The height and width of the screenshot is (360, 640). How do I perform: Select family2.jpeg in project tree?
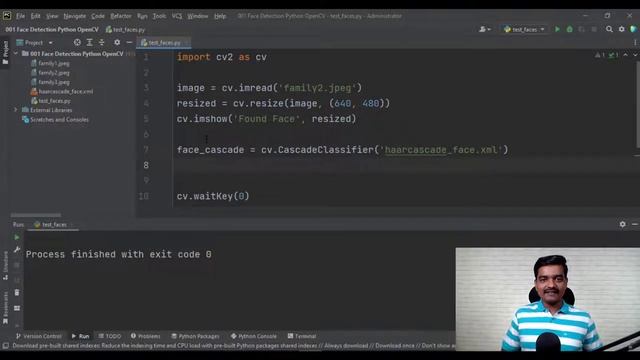click(50, 73)
